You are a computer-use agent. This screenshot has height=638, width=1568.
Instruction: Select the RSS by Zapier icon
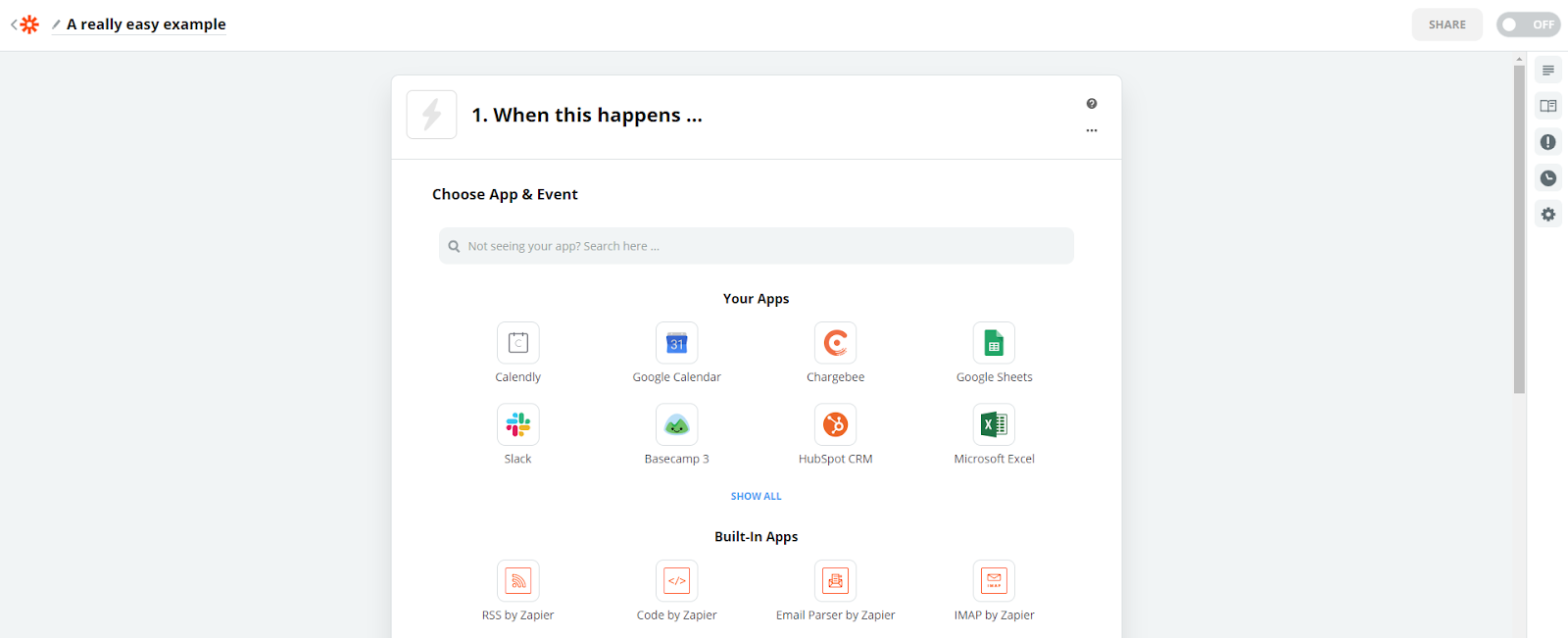[518, 581]
